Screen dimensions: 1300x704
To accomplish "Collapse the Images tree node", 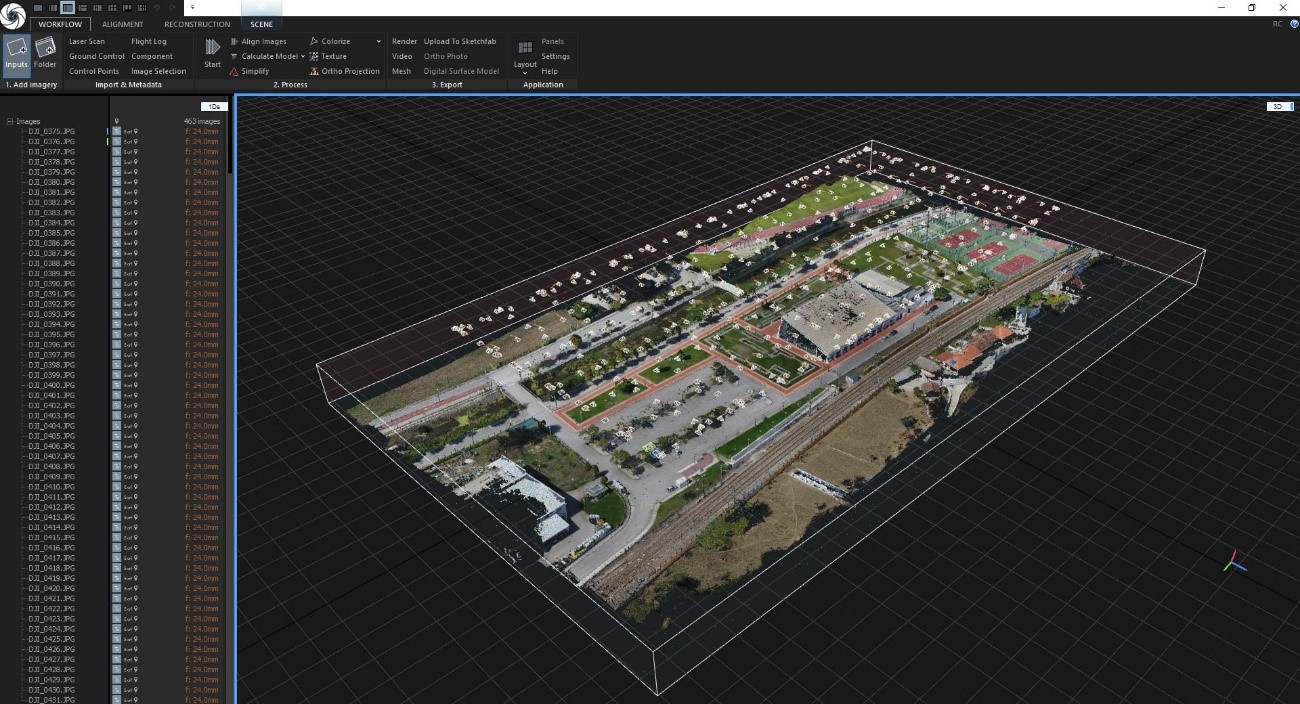I will [10, 121].
